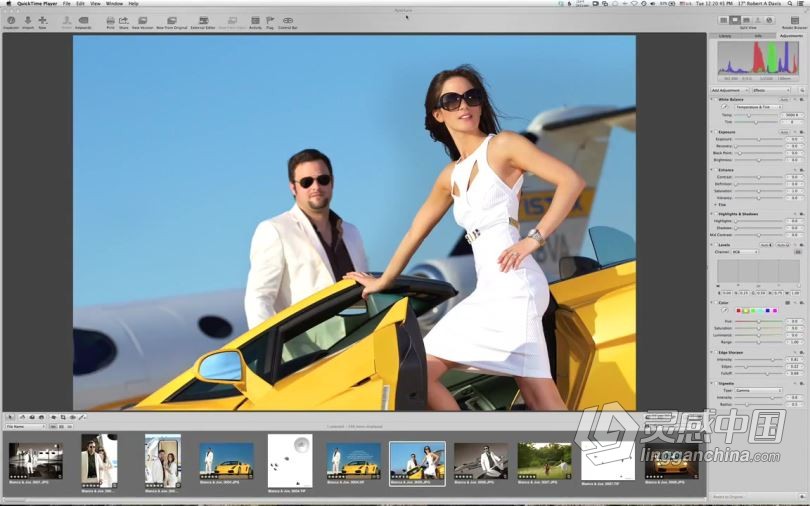Pick the Color adjustment eyedropper
810x506 pixels.
(724, 310)
